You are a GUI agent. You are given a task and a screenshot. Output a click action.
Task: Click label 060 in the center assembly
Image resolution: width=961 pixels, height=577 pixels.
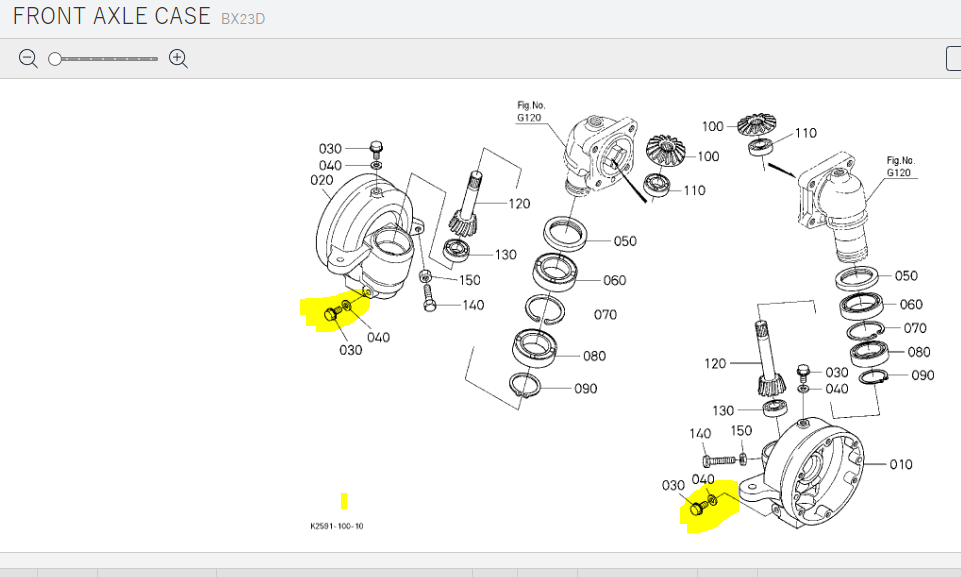point(614,280)
